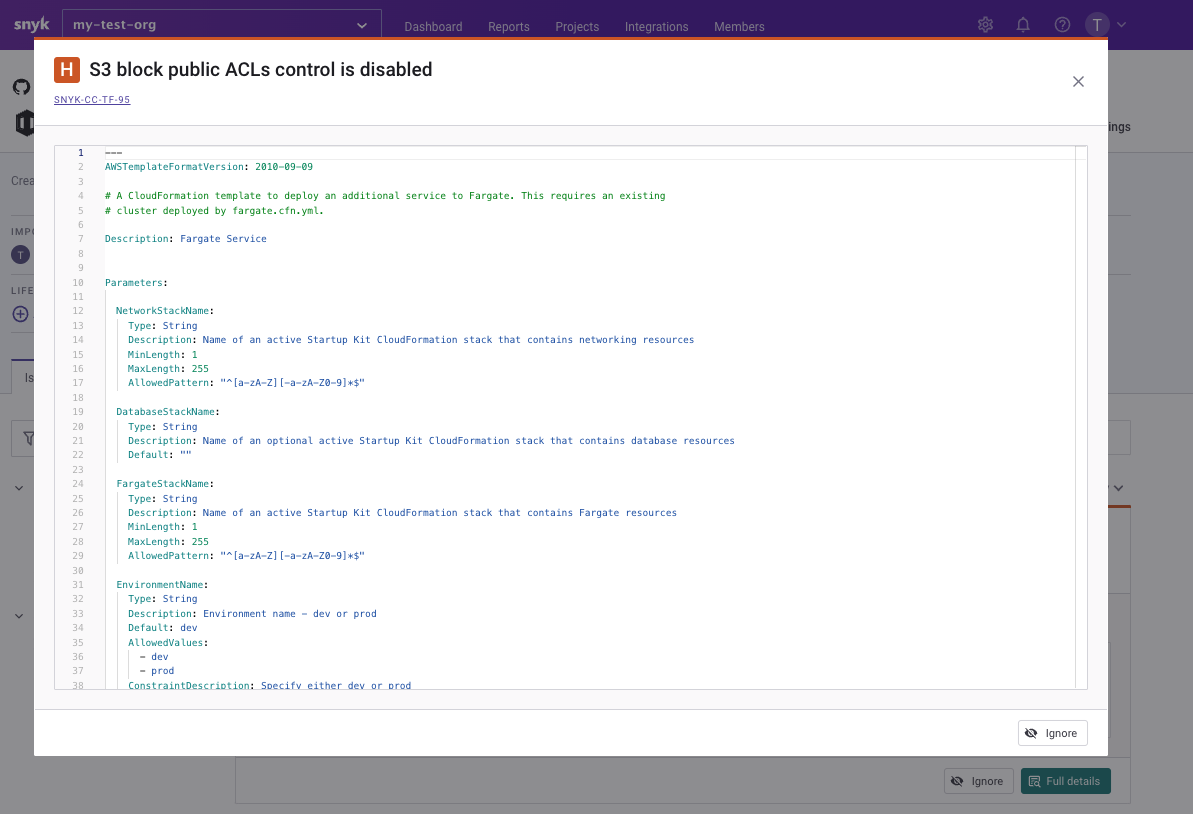Click the Snyk logo
The width and height of the screenshot is (1193, 814).
(x=31, y=23)
